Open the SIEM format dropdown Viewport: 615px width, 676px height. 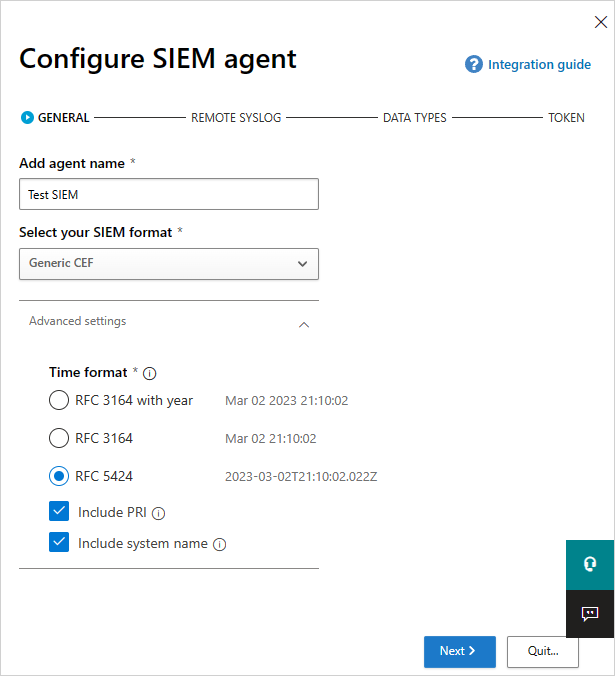pyautogui.click(x=169, y=264)
